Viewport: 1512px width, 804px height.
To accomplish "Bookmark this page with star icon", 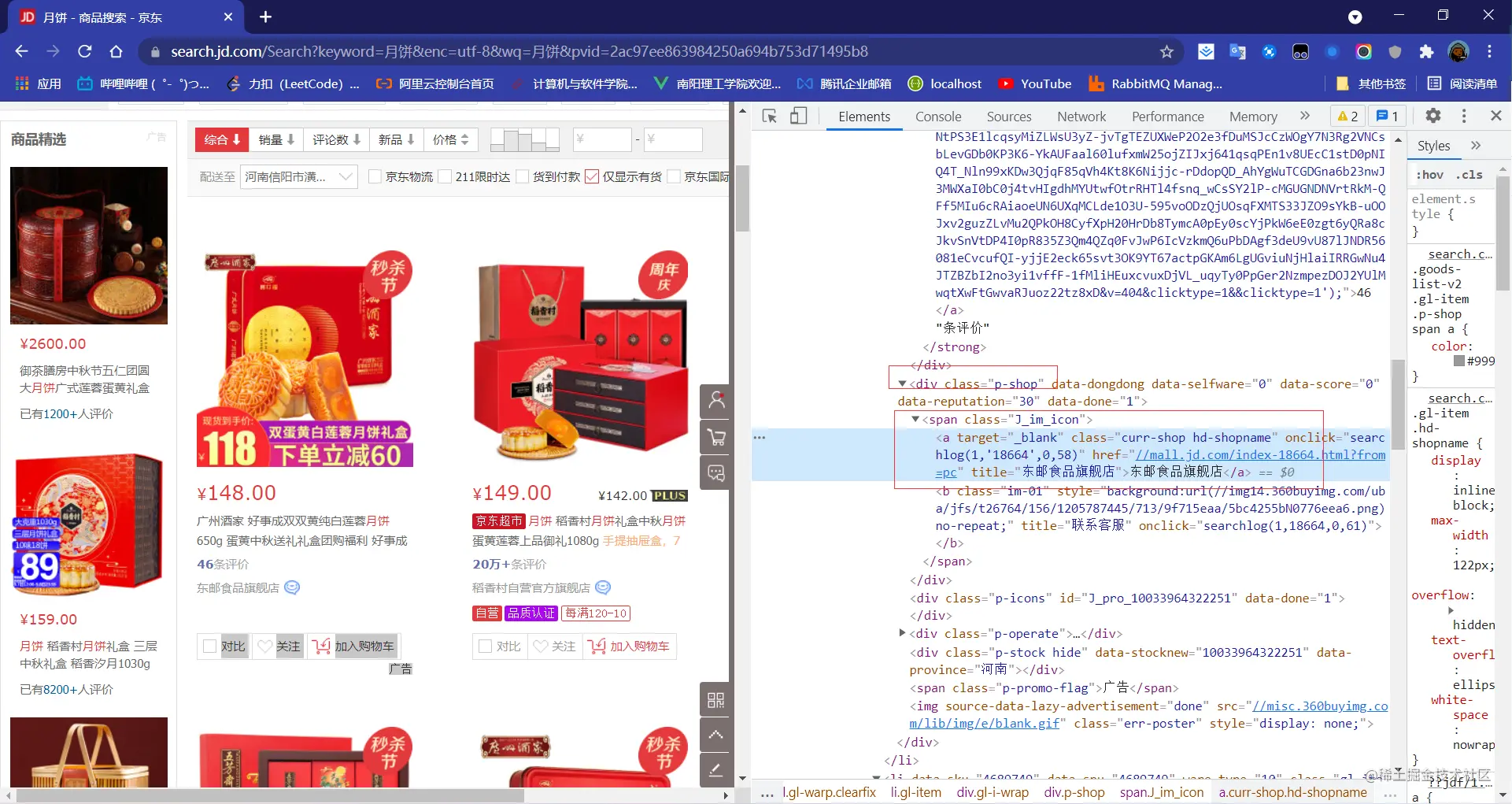I will click(1166, 52).
